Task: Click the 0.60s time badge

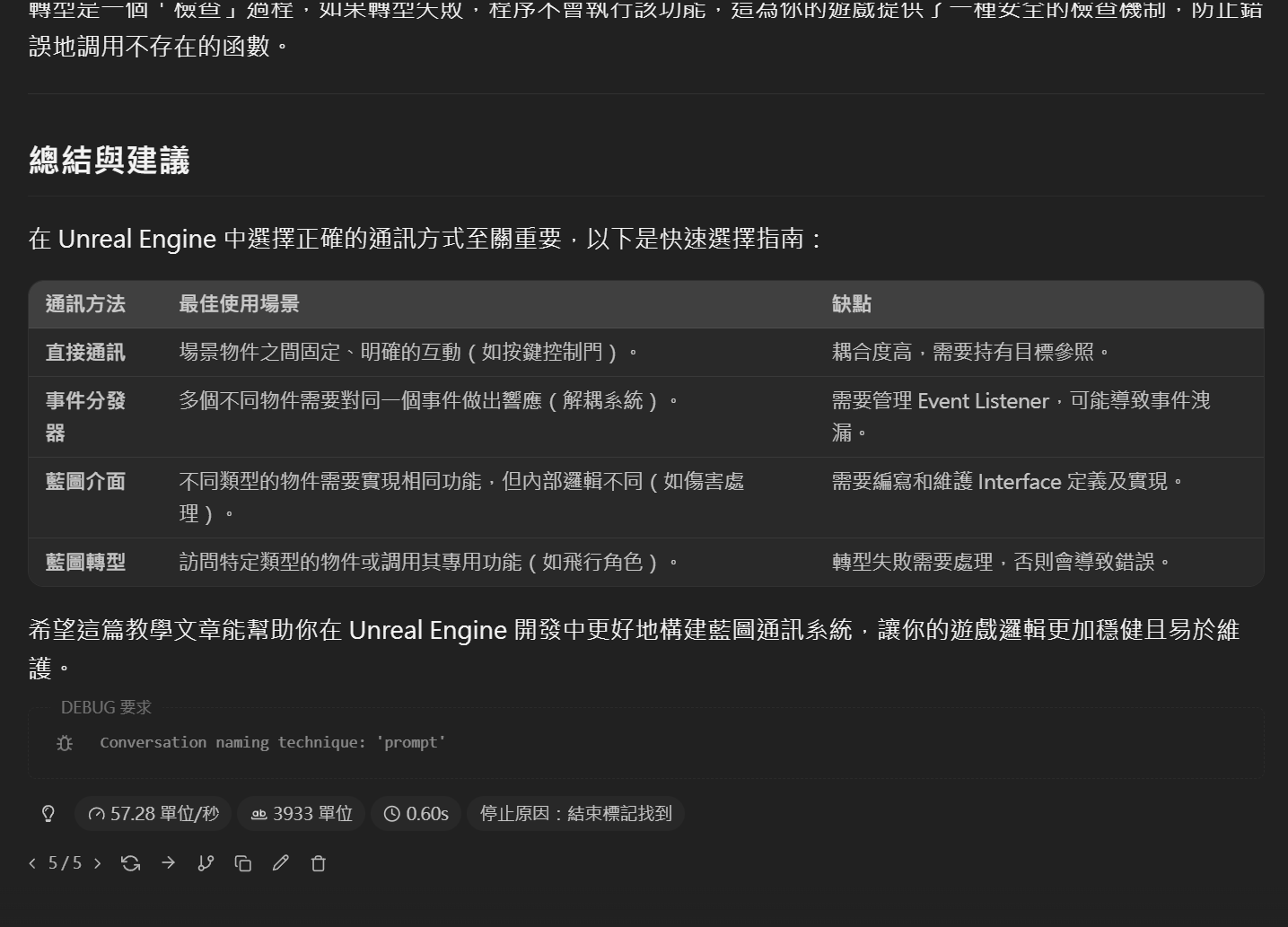Action: [x=416, y=813]
